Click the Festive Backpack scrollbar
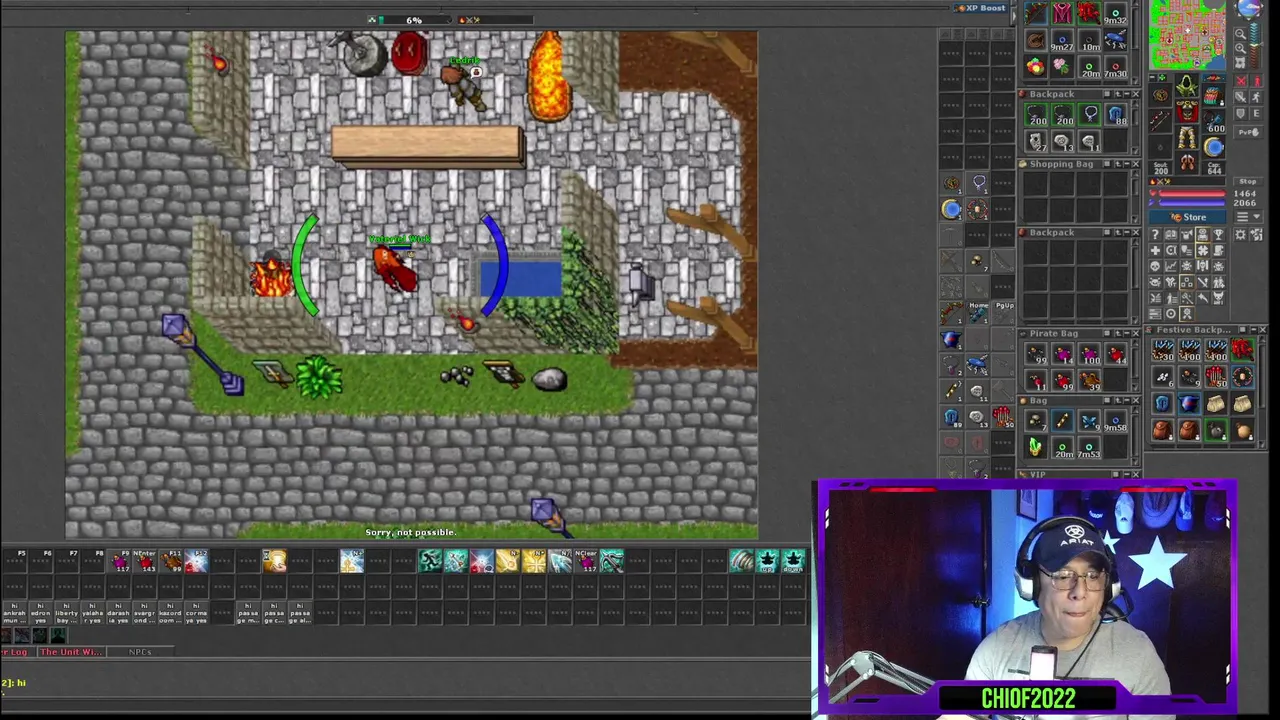The width and height of the screenshot is (1280, 720). pos(1262,392)
